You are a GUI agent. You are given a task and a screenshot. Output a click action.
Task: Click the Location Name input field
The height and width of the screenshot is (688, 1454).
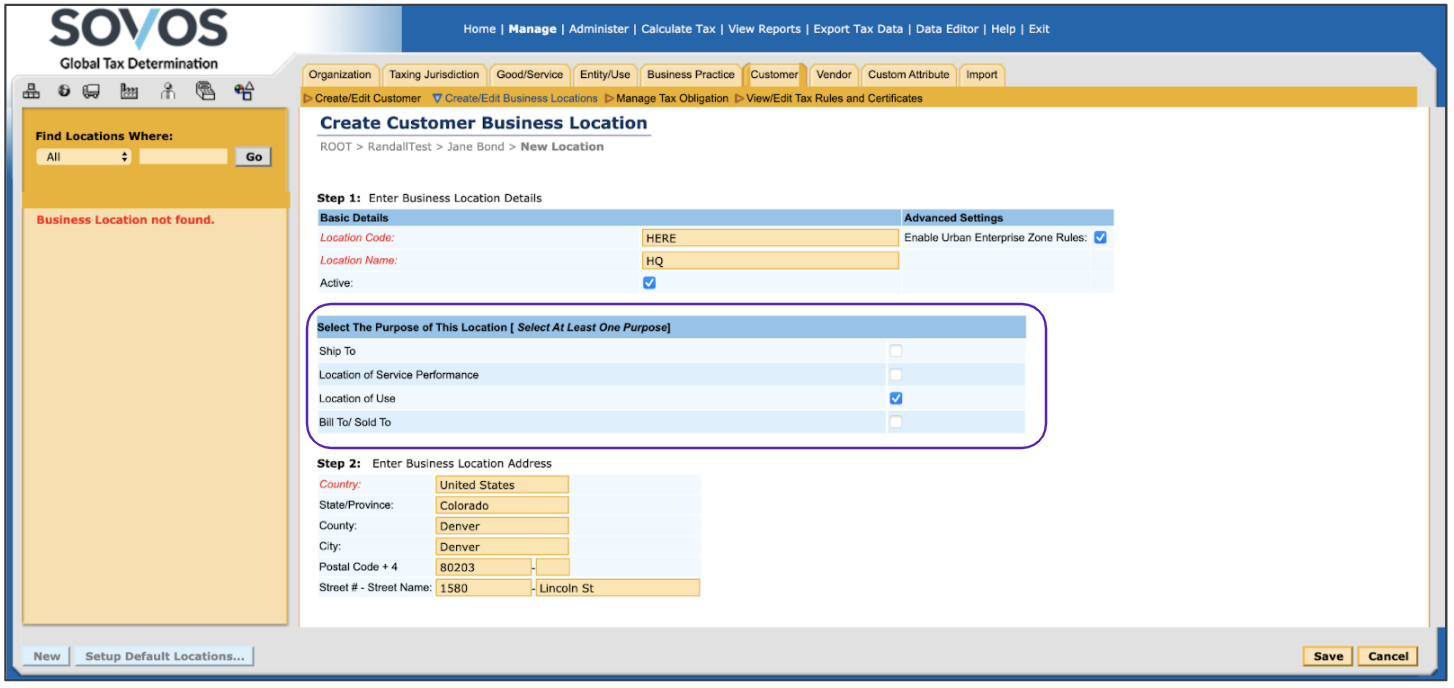point(770,261)
